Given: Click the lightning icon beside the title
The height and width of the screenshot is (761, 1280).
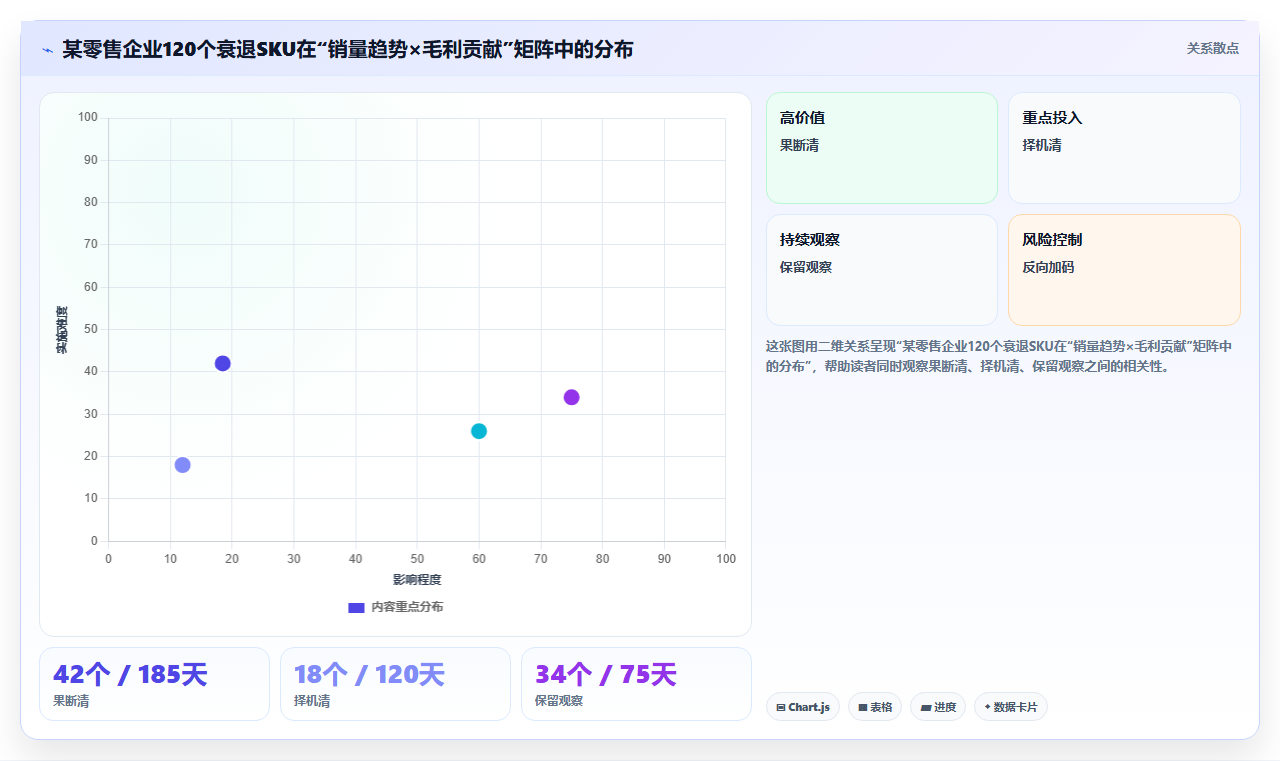Looking at the screenshot, I should click(x=47, y=50).
